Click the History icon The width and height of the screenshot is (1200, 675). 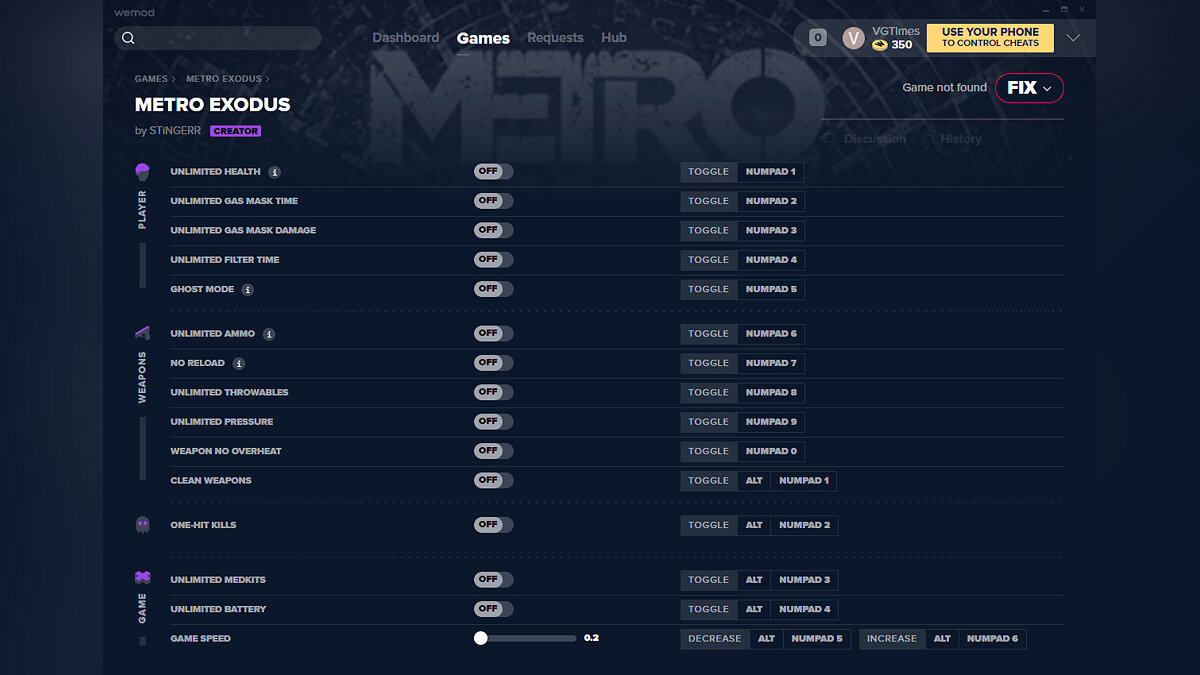[x=929, y=139]
